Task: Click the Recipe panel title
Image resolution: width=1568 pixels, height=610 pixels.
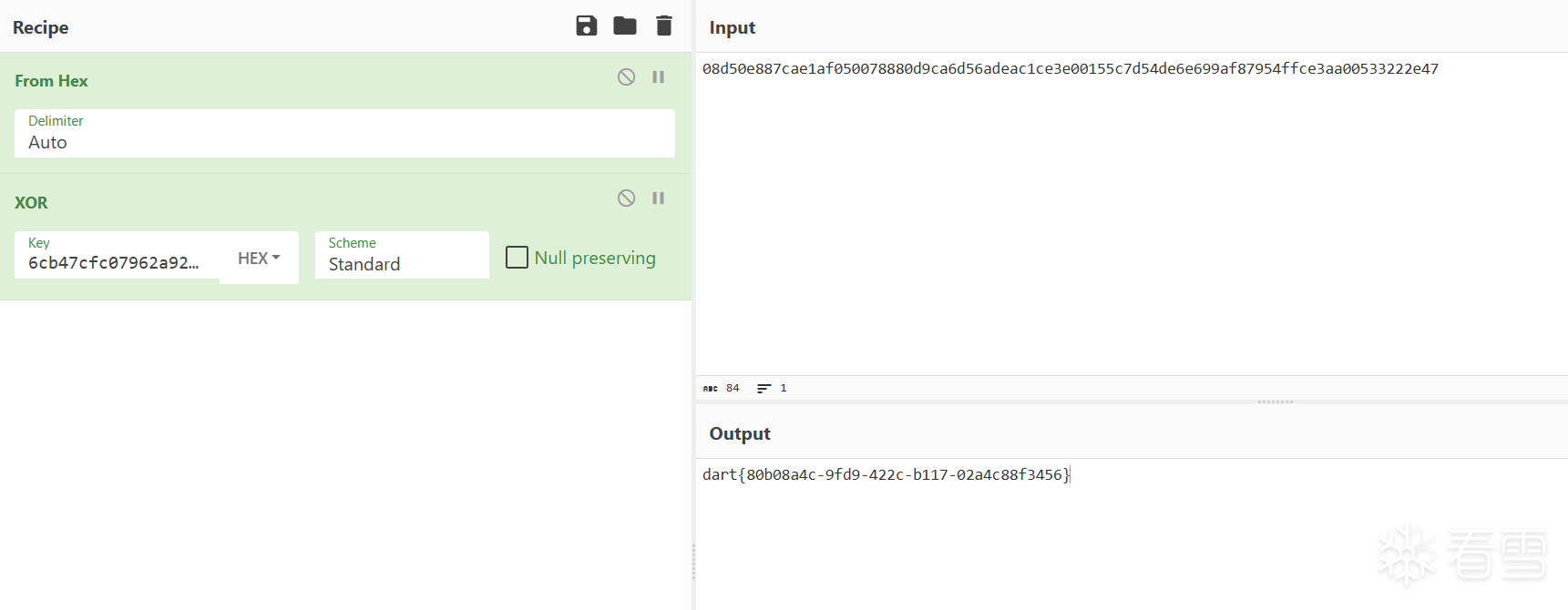Action: (x=41, y=28)
